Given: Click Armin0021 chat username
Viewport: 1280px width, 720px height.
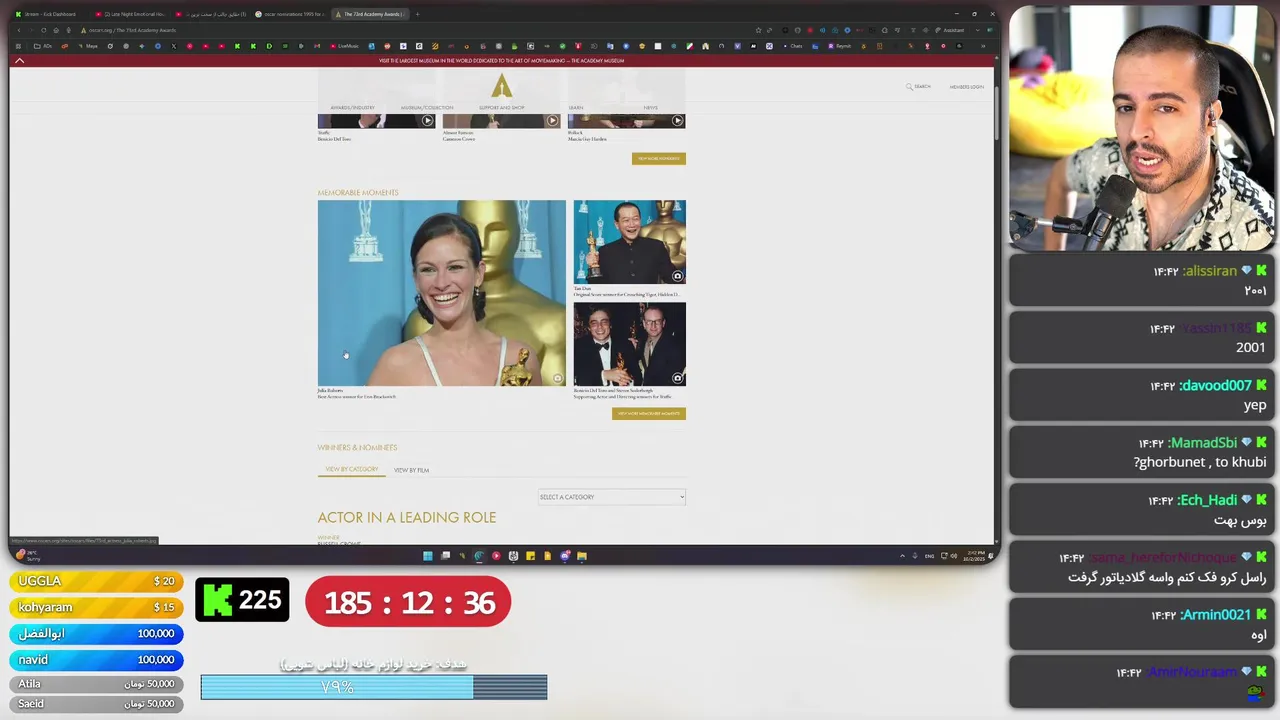Looking at the screenshot, I should point(1215,615).
